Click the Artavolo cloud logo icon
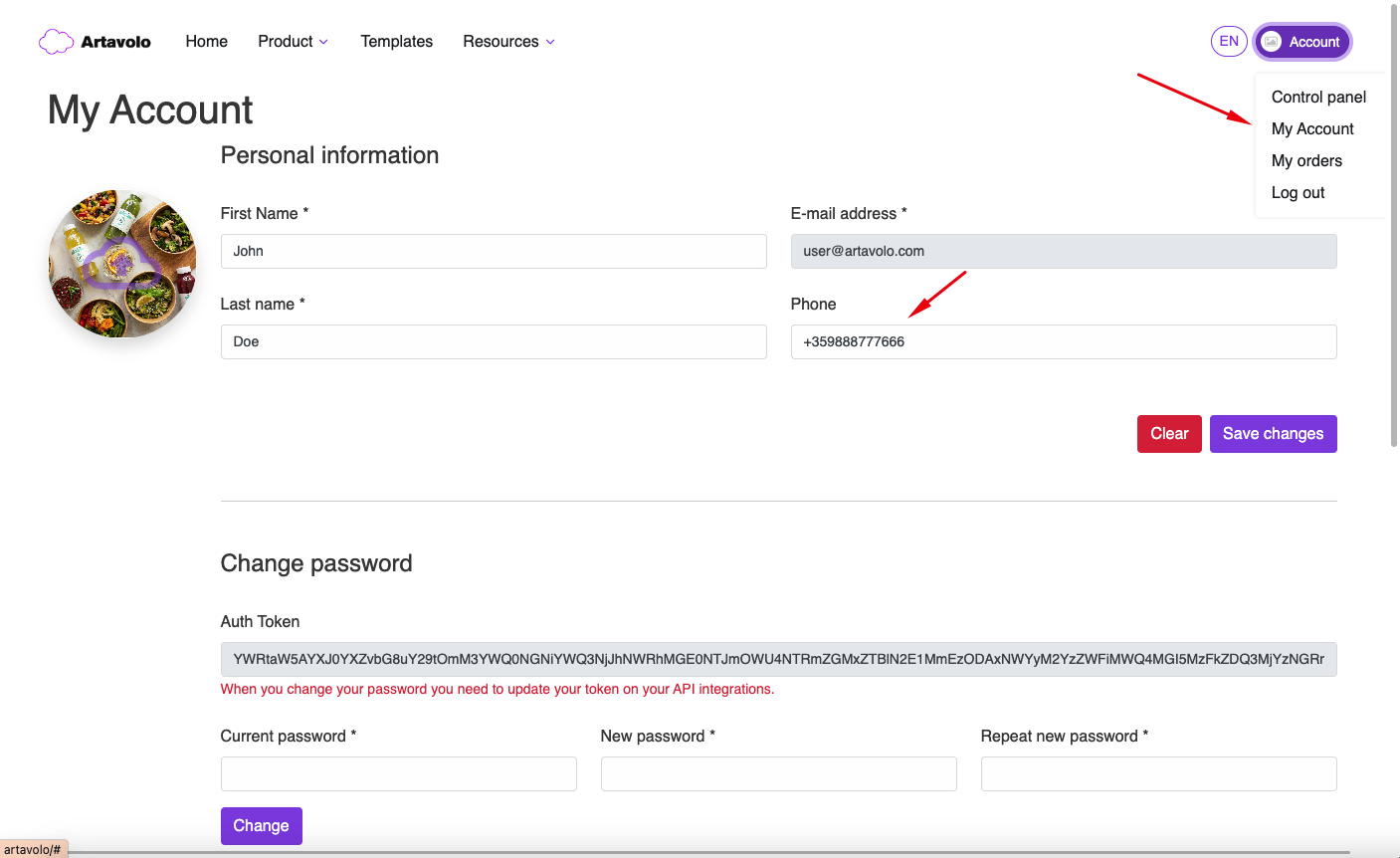The width and height of the screenshot is (1400, 858). 56,42
